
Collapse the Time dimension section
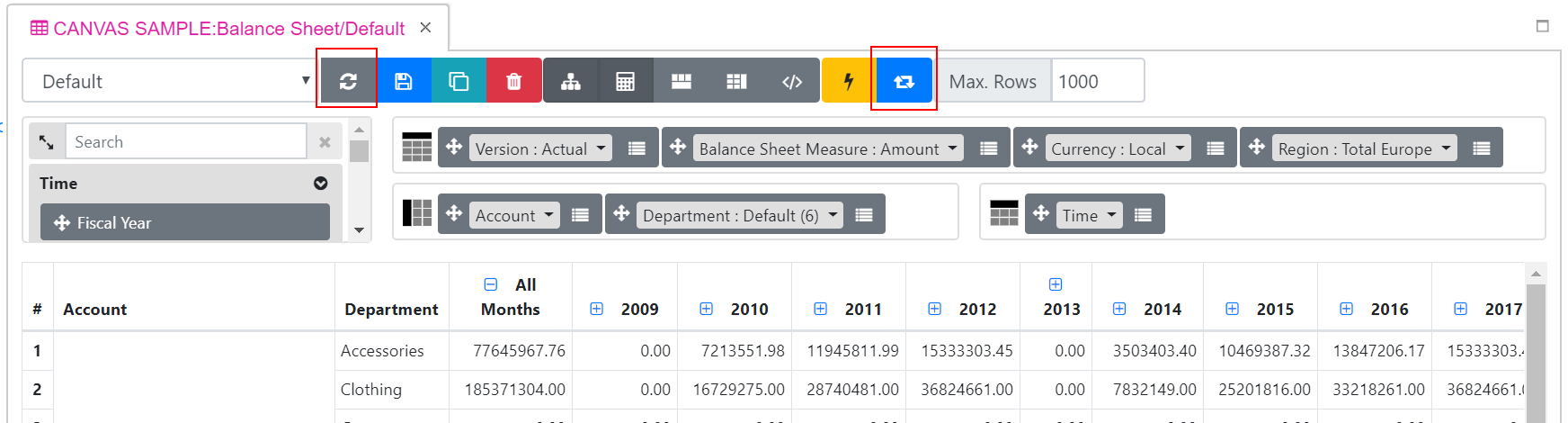pos(320,184)
